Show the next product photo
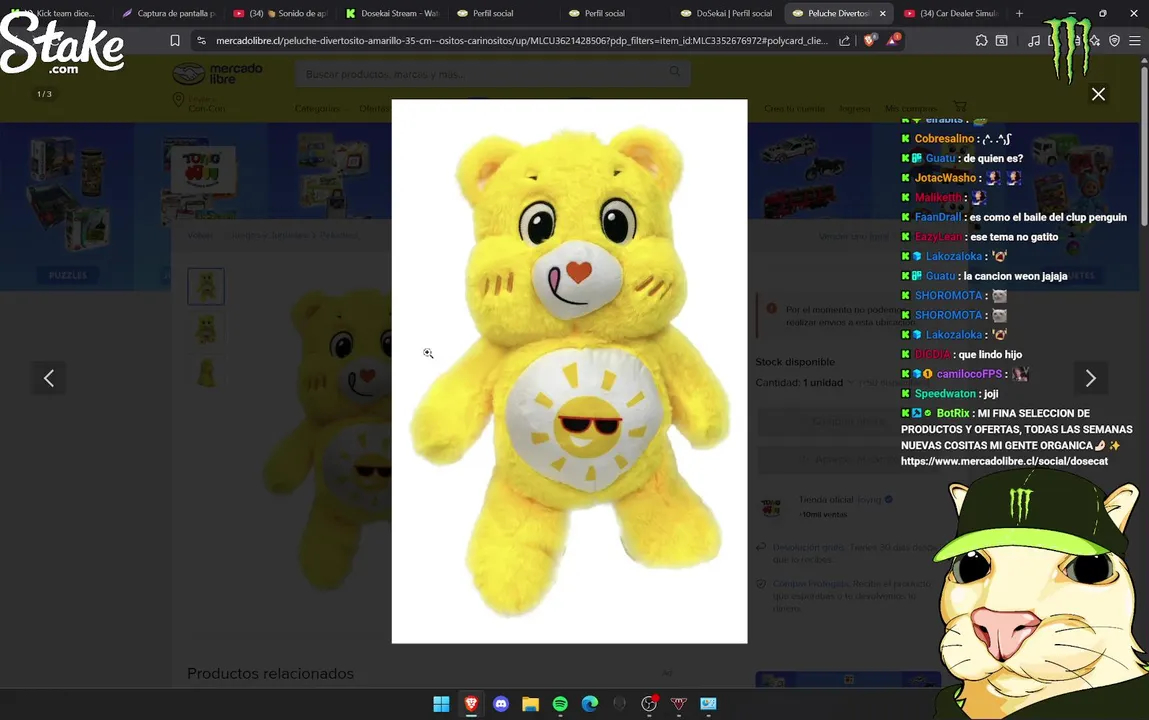This screenshot has height=720, width=1149. click(x=1090, y=378)
